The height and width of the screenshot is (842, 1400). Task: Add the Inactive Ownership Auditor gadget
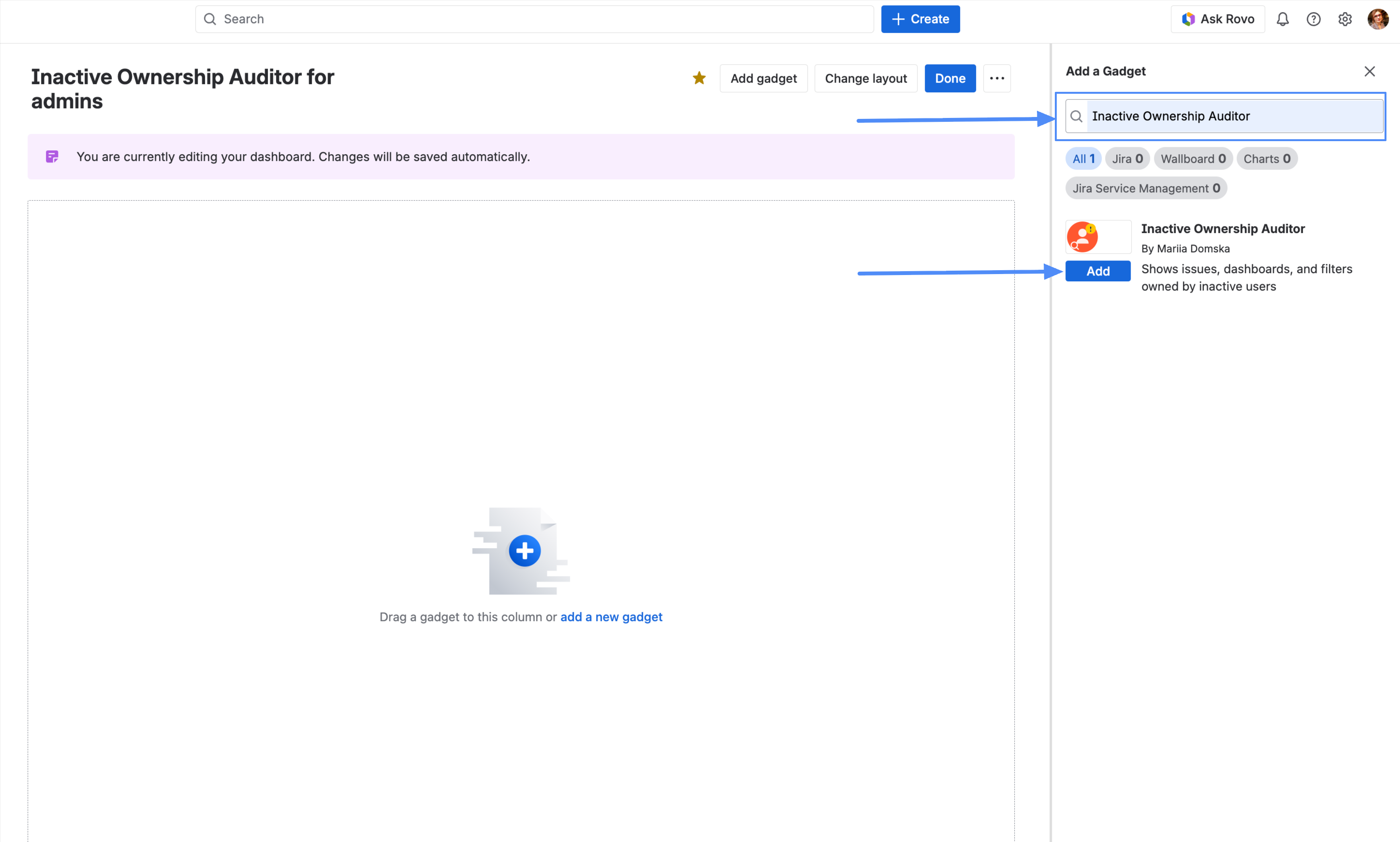tap(1097, 271)
